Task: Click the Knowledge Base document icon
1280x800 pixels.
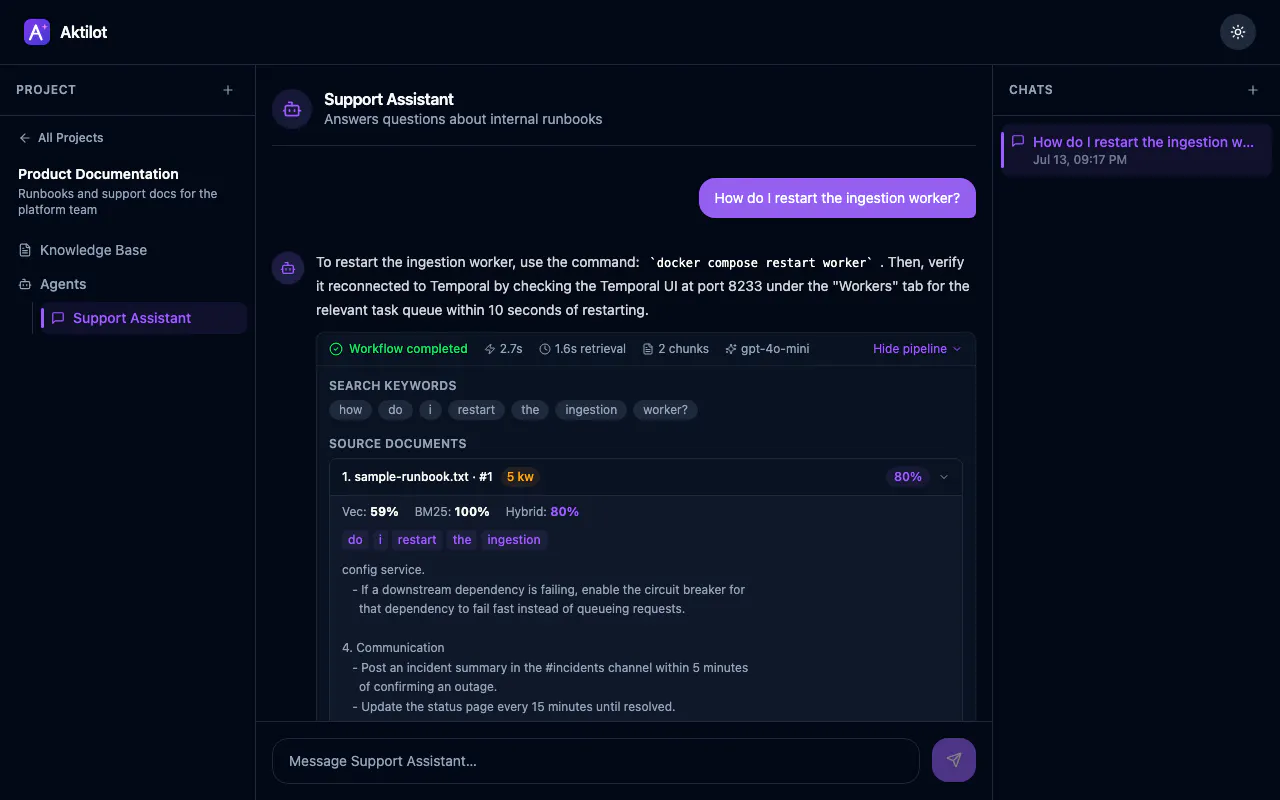Action: (x=25, y=250)
